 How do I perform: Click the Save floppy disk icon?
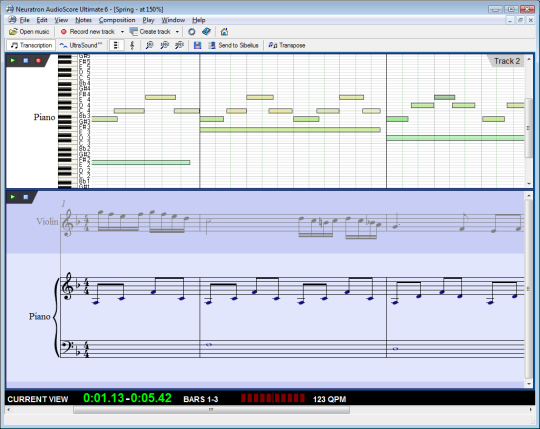[x=197, y=45]
